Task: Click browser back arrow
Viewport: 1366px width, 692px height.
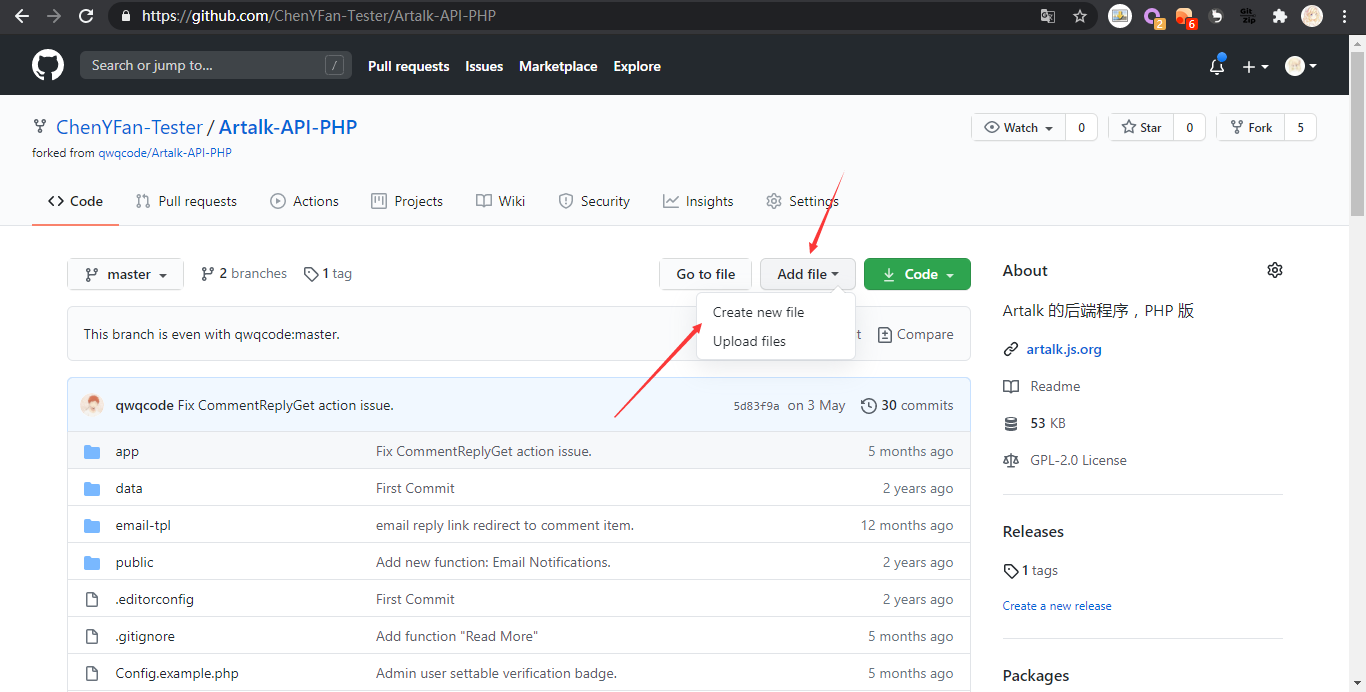Action: tap(21, 16)
